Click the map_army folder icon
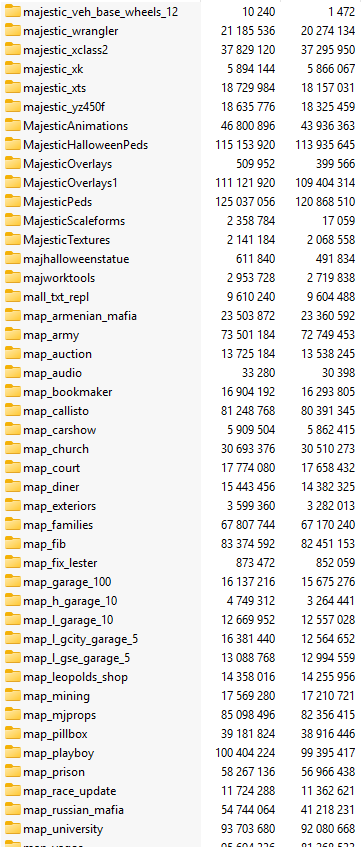This screenshot has width=361, height=848. pyautogui.click(x=12, y=335)
